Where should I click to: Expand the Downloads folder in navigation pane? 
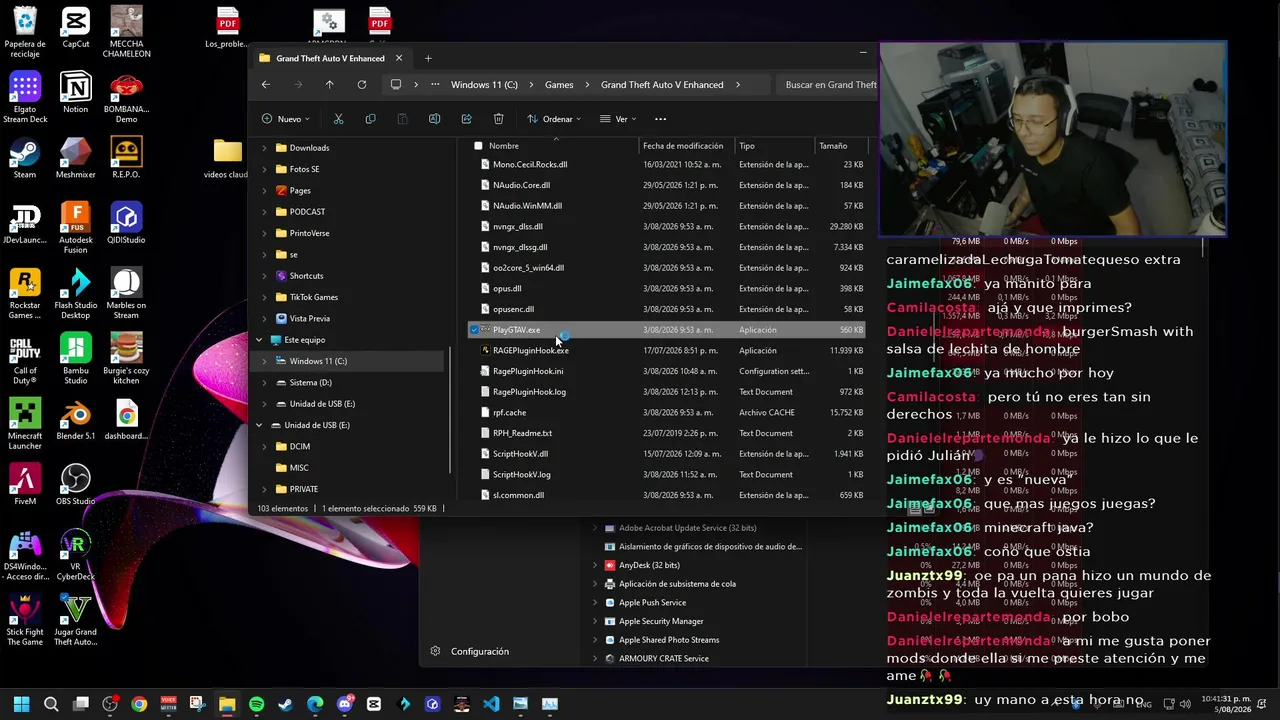(264, 148)
